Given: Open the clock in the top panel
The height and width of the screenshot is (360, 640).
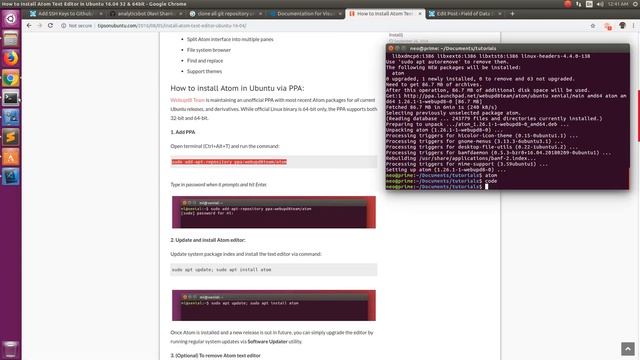Looking at the screenshot, I should click(618, 4).
